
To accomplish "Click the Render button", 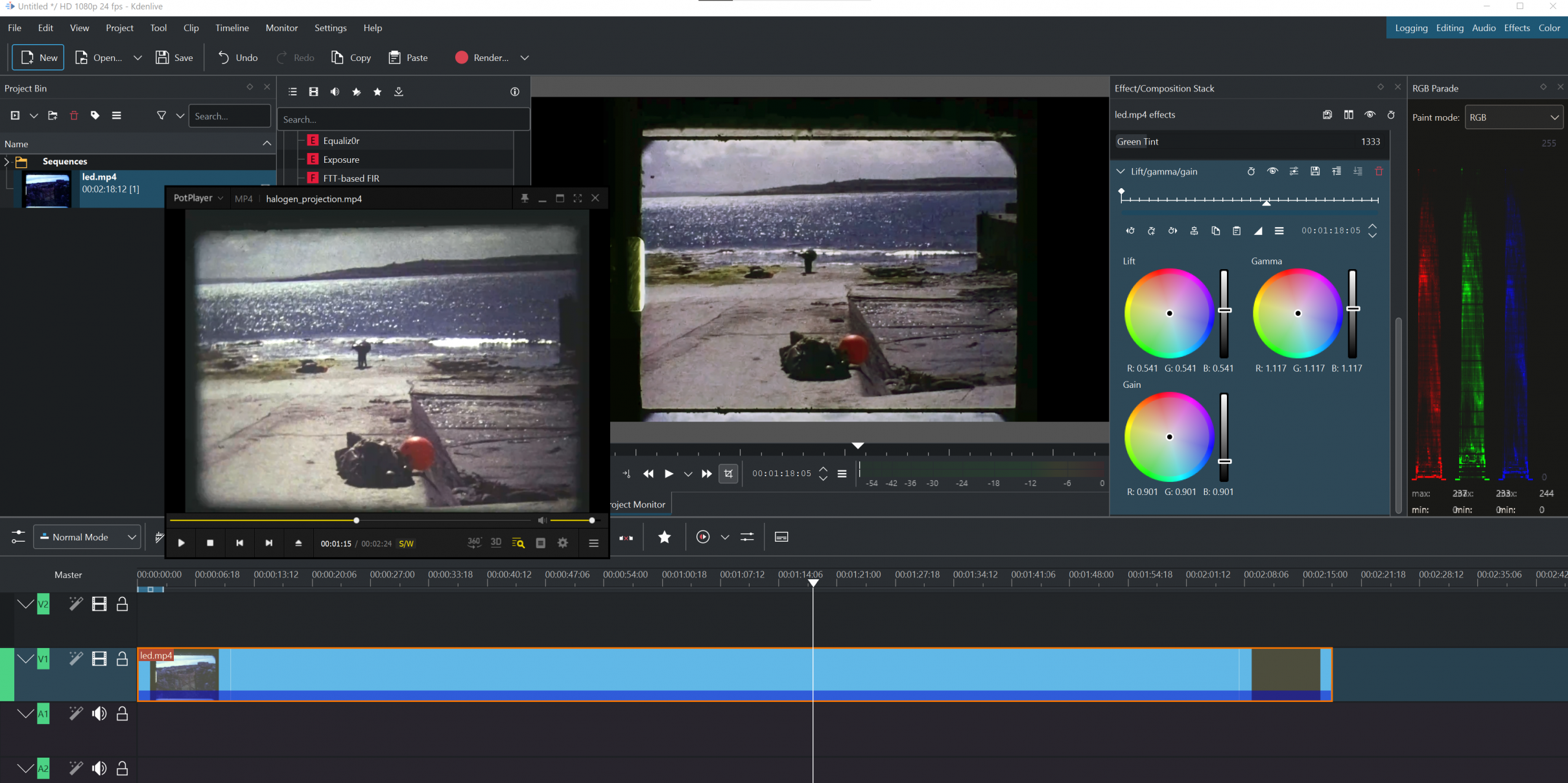I will pos(482,58).
